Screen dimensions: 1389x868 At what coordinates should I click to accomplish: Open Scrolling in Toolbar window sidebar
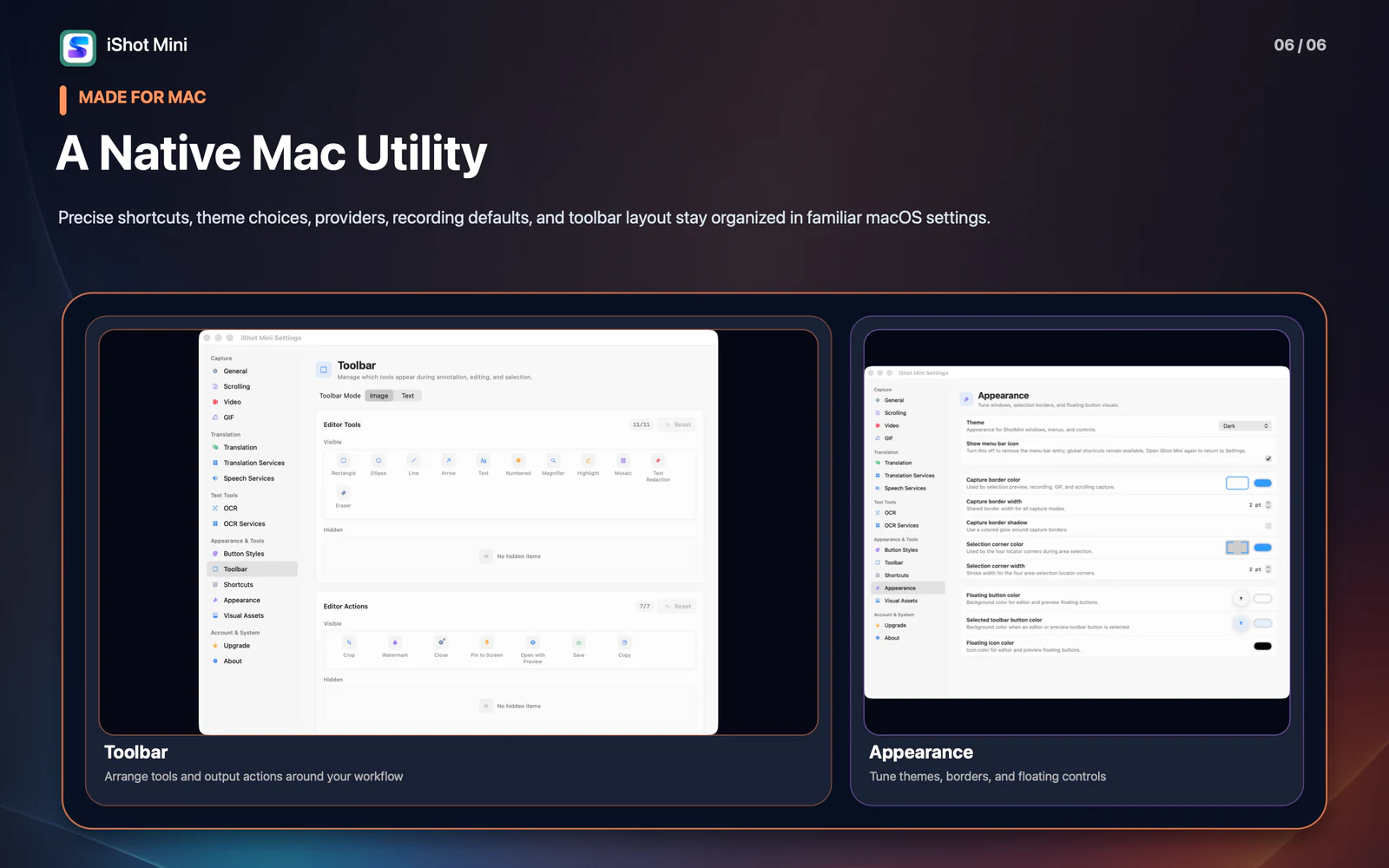click(252, 386)
